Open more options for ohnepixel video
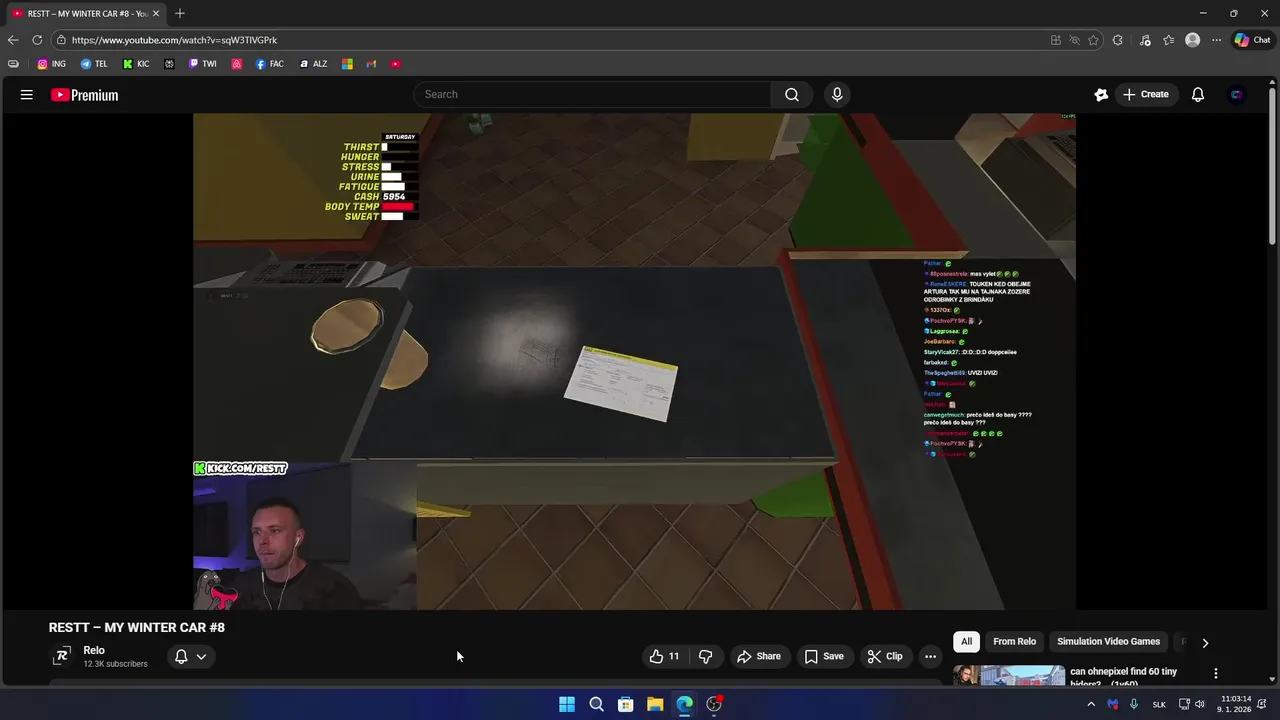This screenshot has height=720, width=1280. tap(1216, 674)
